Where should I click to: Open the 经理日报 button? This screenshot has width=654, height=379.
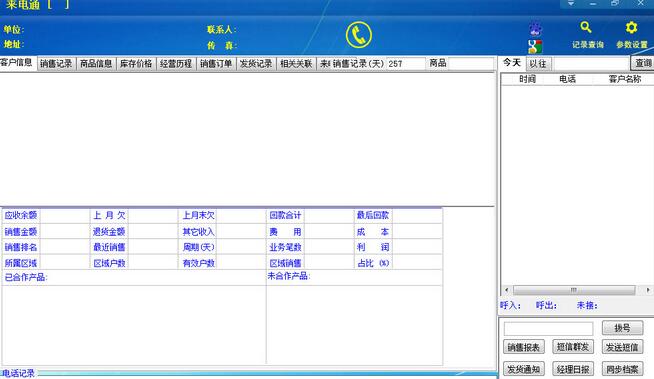[573, 369]
